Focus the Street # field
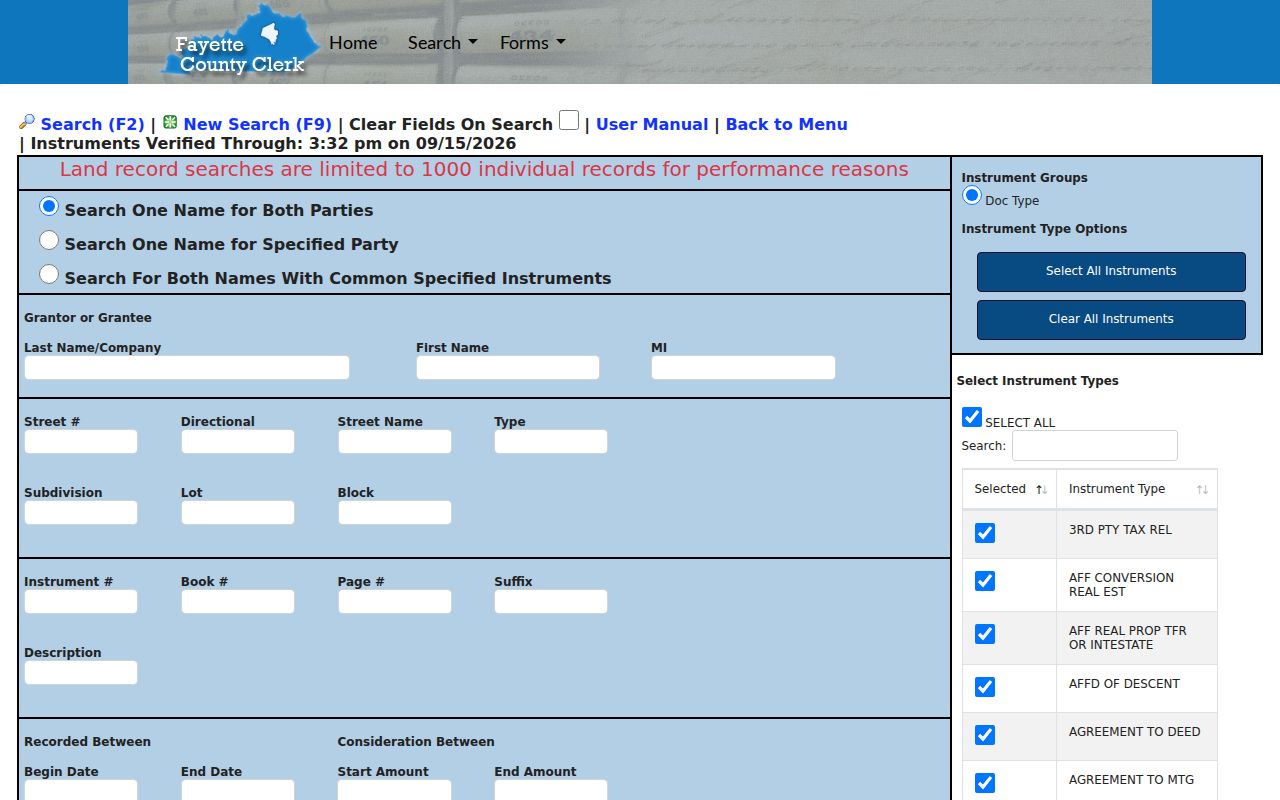Screen dimensions: 1280x800 click(x=81, y=441)
